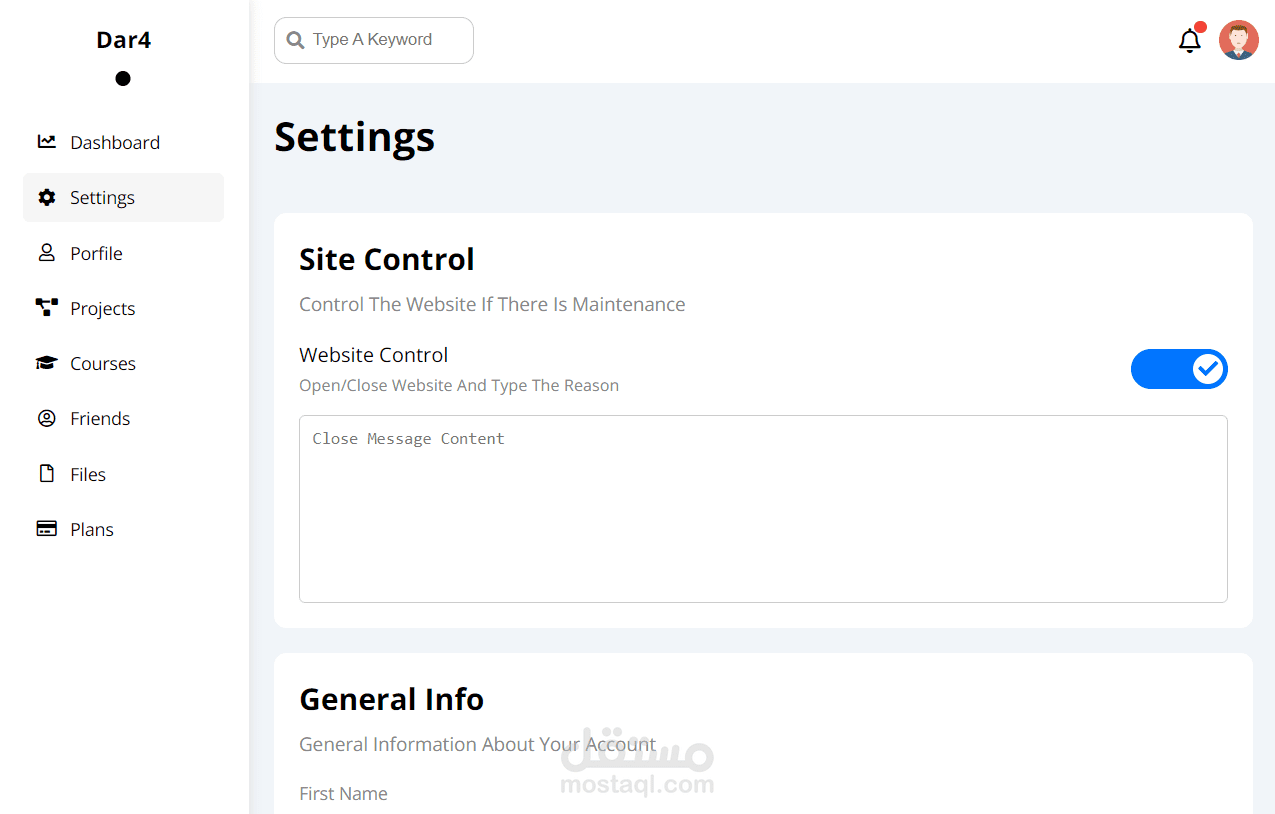Focus the Type A Keyword search field
The width and height of the screenshot is (1275, 814).
pyautogui.click(x=385, y=40)
